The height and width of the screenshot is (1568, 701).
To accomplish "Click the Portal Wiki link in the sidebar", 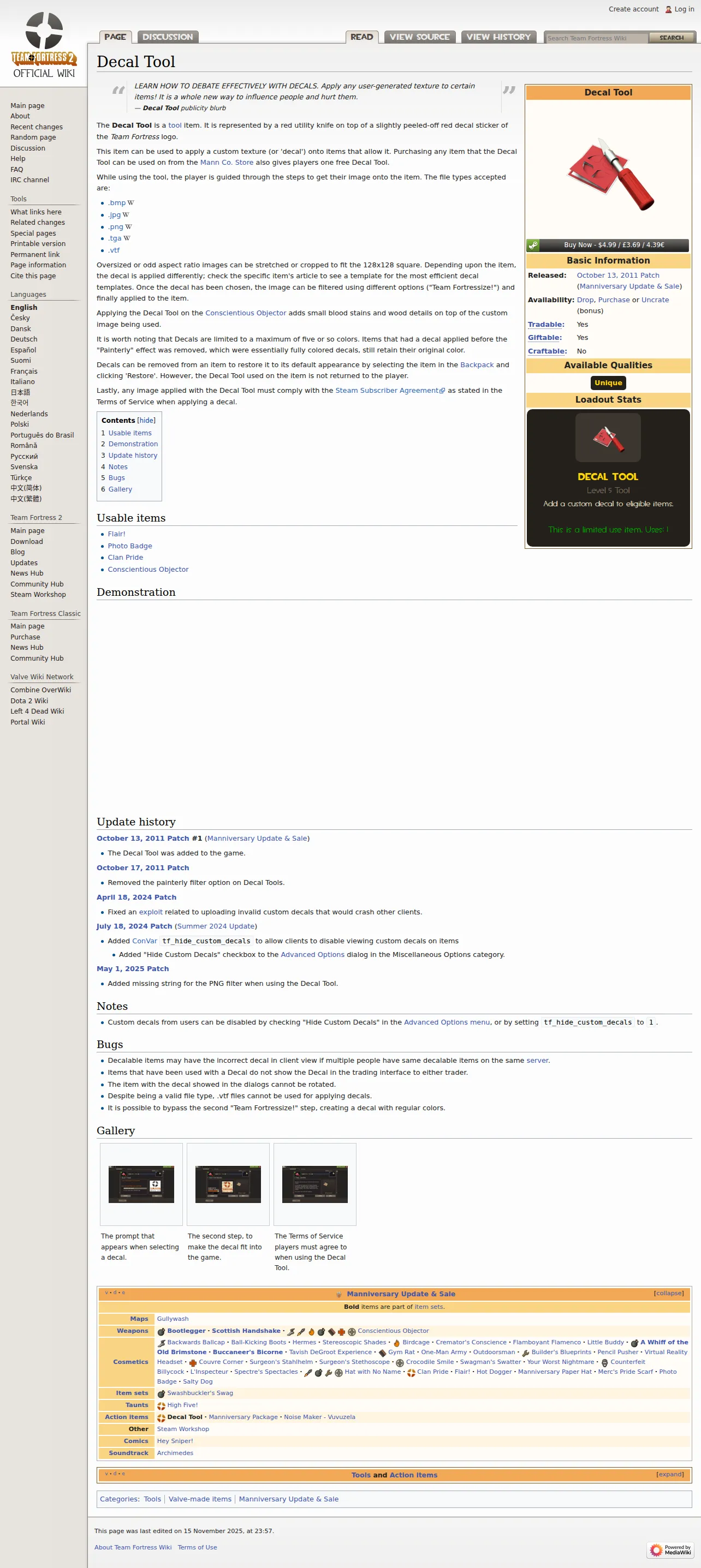I will [x=27, y=722].
